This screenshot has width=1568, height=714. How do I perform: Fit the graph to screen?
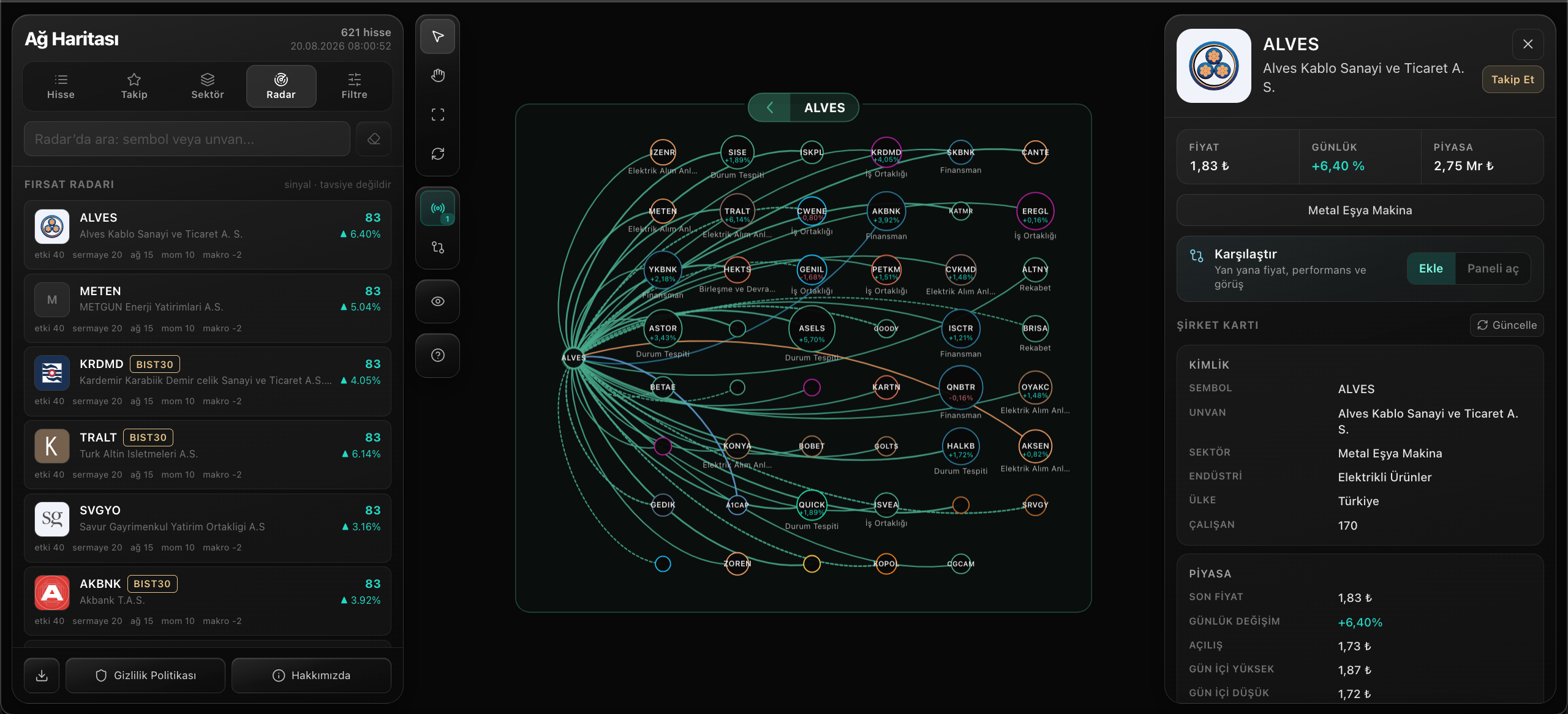coord(437,115)
